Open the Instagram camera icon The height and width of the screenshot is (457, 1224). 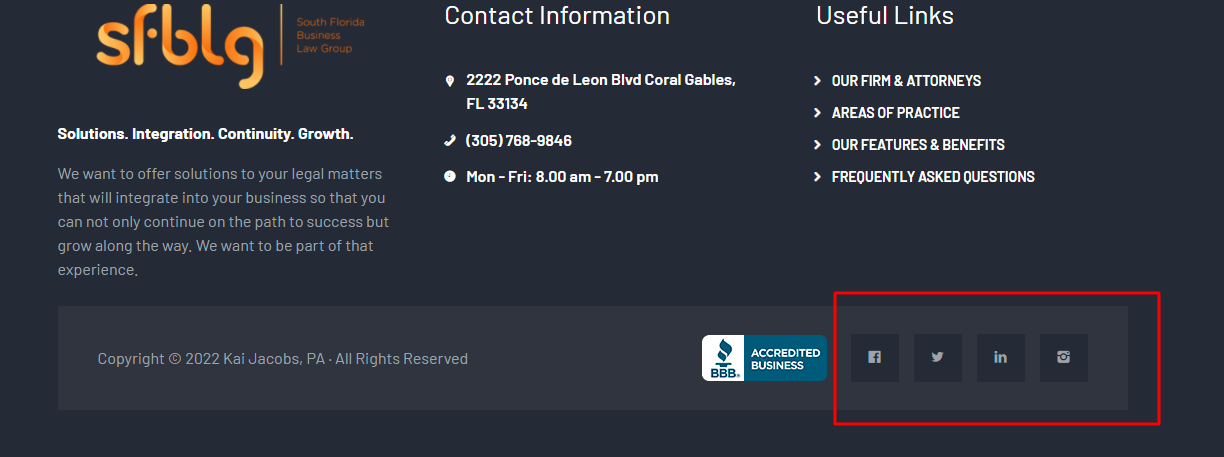[x=1064, y=358]
